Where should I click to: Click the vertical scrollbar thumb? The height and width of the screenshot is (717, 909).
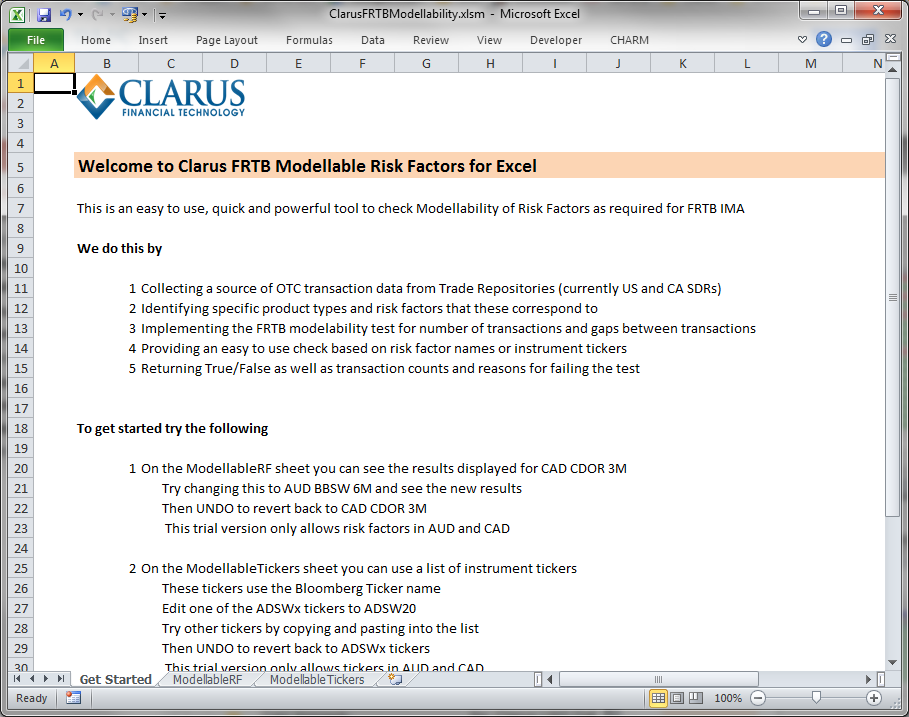(892, 297)
